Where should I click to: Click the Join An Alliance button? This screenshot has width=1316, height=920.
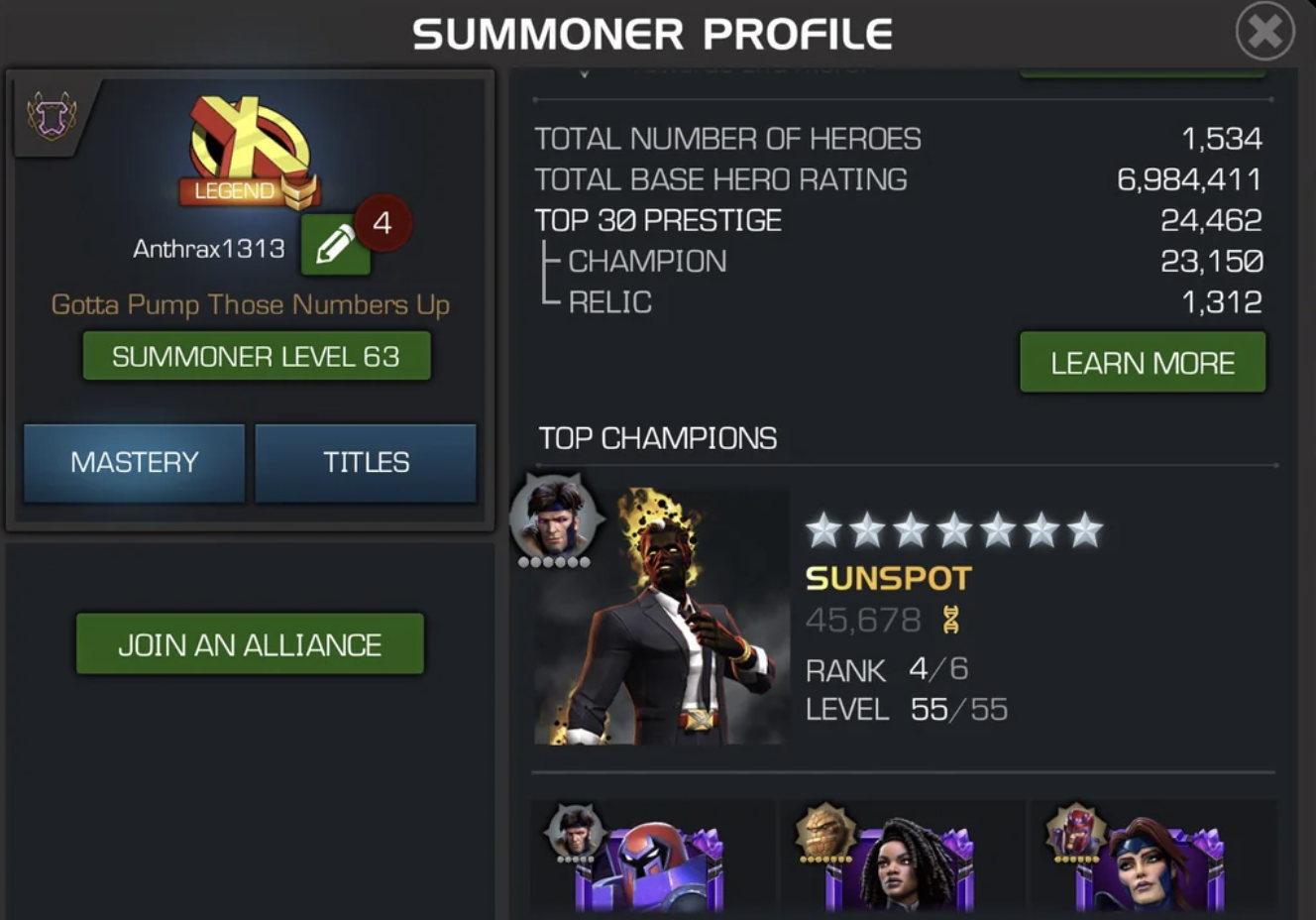click(250, 644)
